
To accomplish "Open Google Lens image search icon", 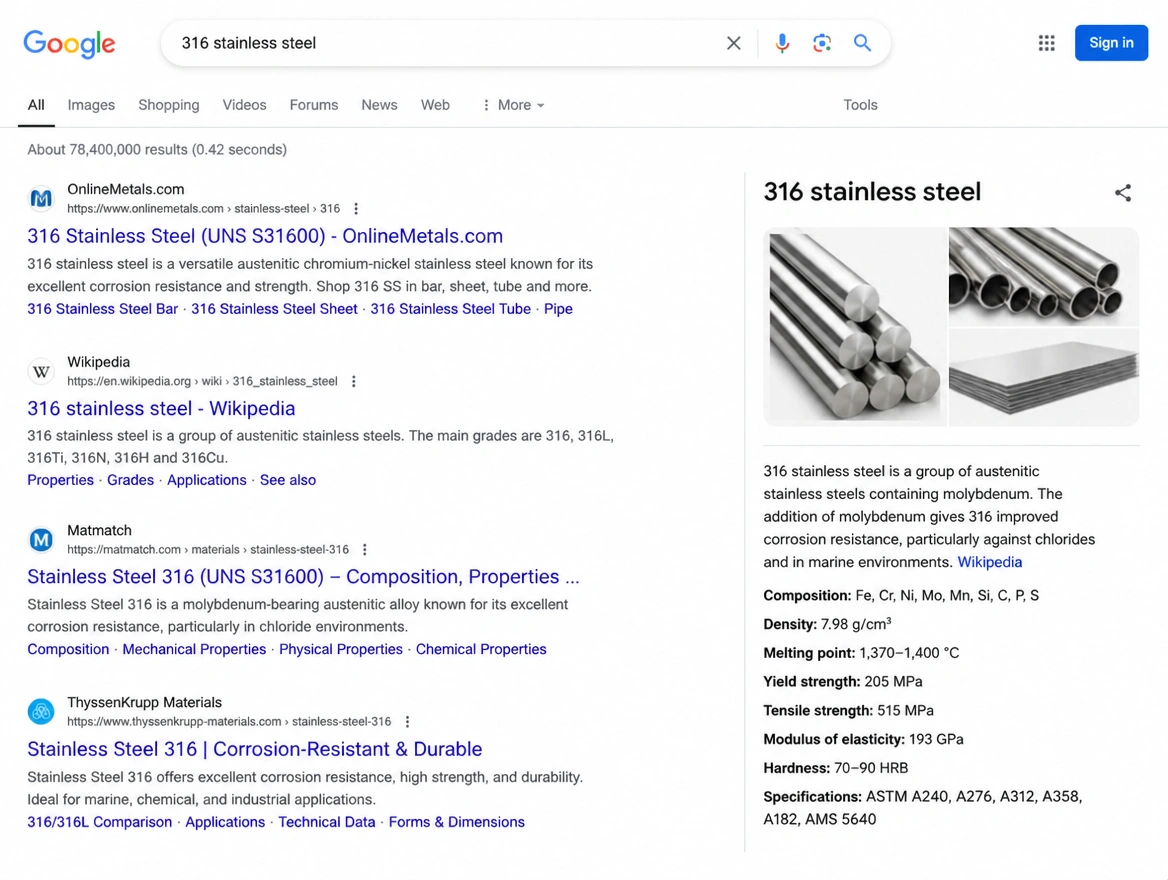I will pos(822,43).
